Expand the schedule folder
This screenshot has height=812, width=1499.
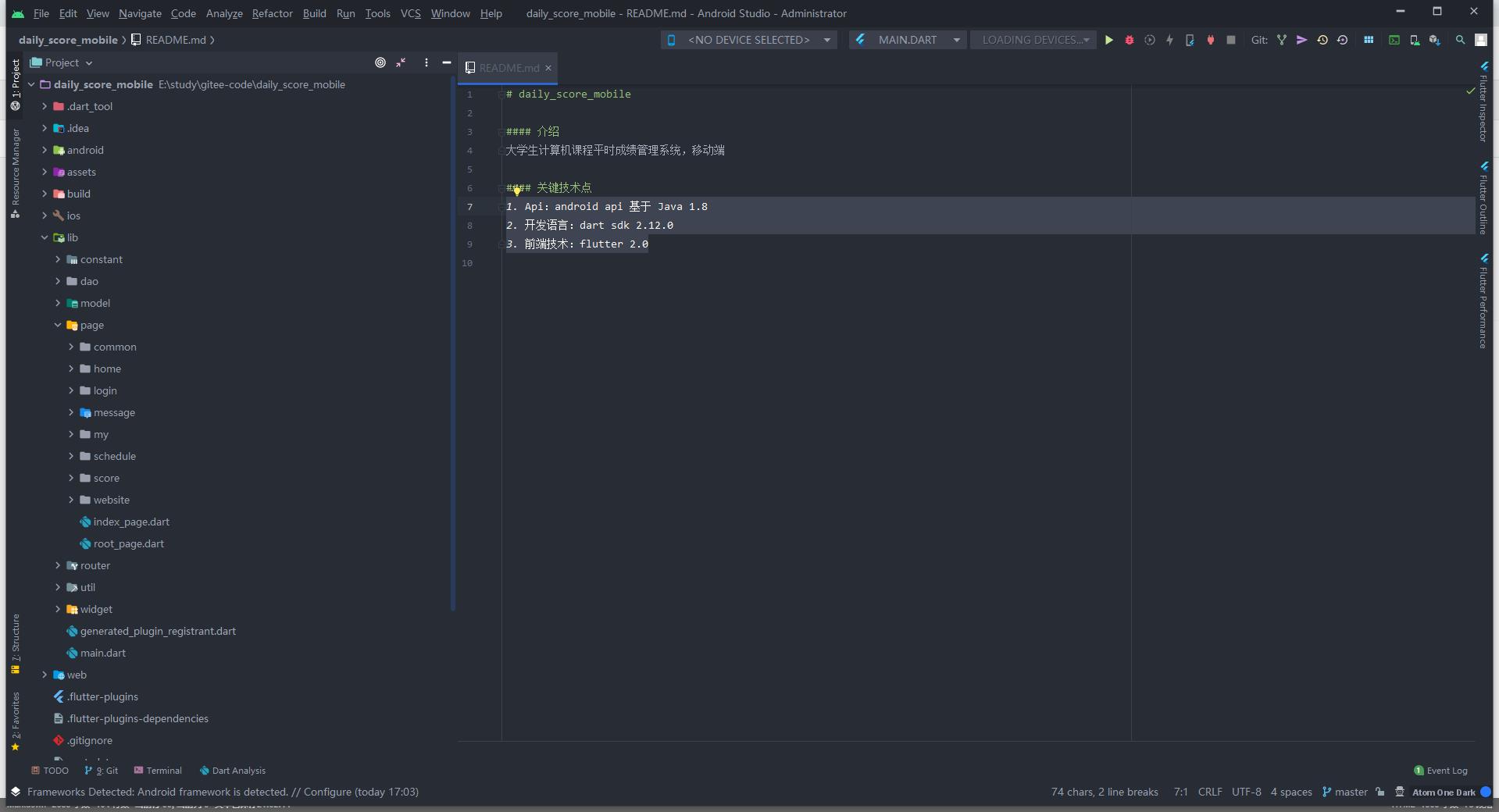[x=71, y=456]
